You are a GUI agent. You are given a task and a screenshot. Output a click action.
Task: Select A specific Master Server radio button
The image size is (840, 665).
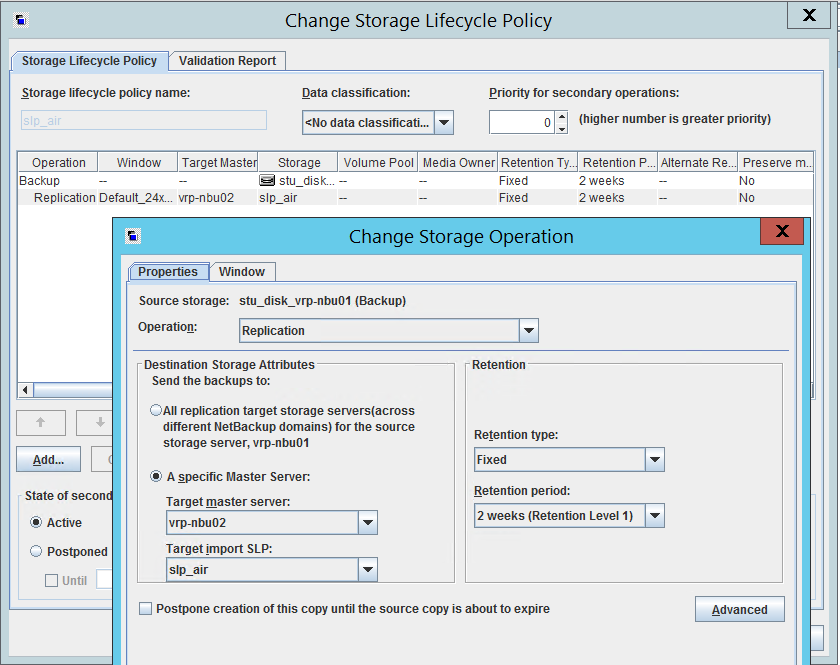156,476
